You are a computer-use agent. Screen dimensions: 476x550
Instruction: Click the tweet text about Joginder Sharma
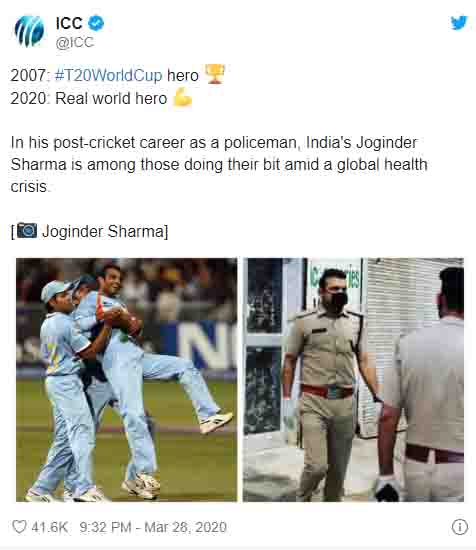[x=219, y=165]
